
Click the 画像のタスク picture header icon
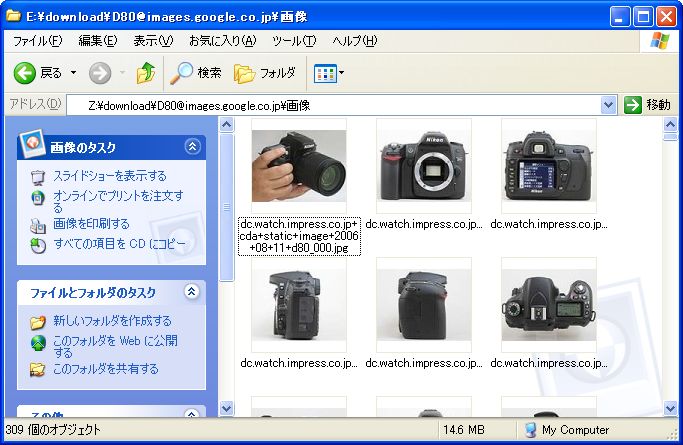point(32,143)
